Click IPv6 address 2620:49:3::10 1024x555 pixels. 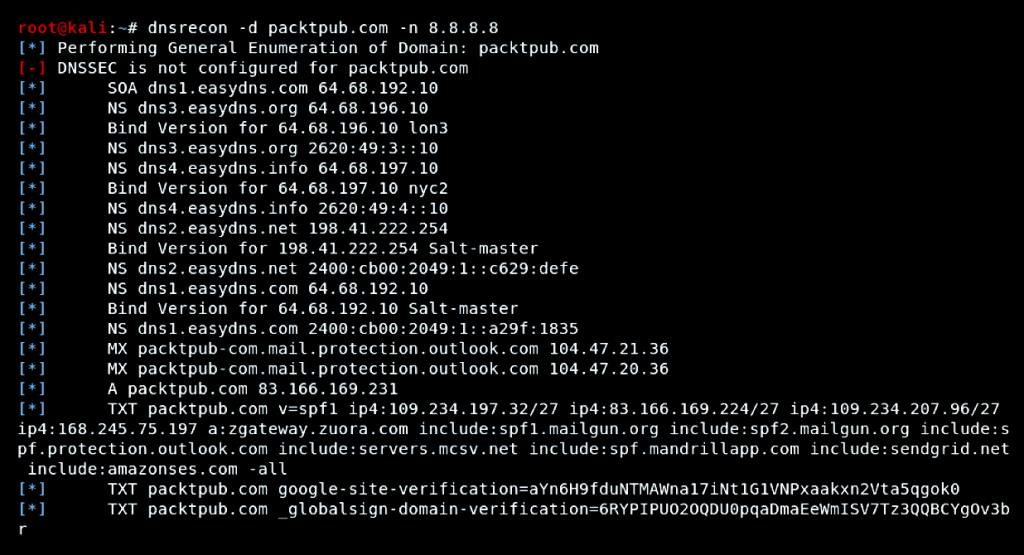(373, 148)
